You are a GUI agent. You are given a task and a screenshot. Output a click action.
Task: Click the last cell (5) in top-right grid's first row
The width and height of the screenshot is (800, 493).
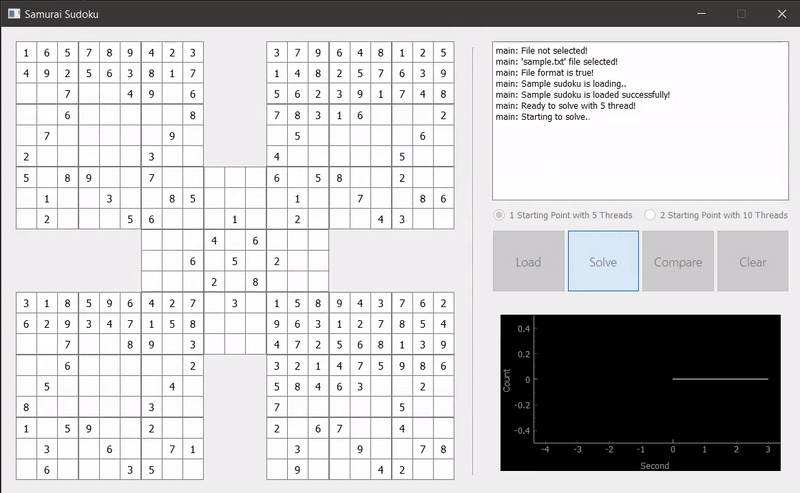pos(443,53)
